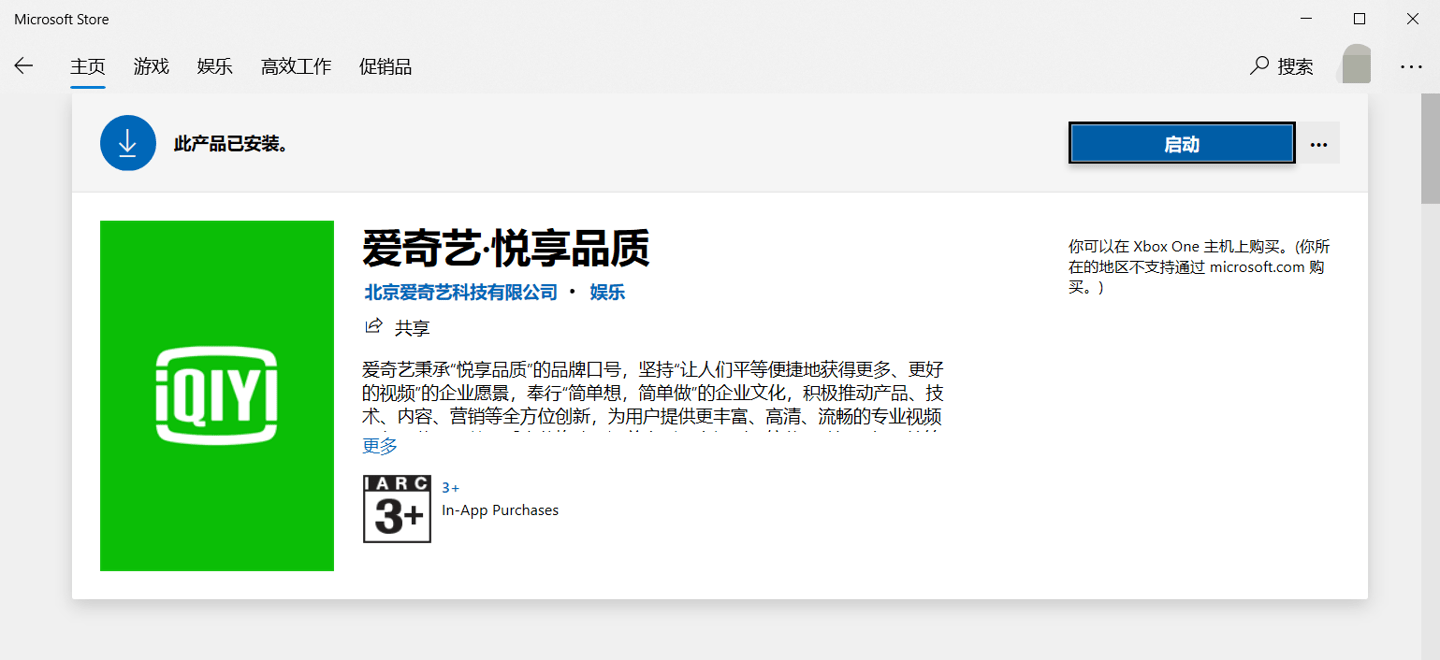Image resolution: width=1440 pixels, height=660 pixels.
Task: Open the top-right see-more ellipsis menu
Action: (1411, 67)
